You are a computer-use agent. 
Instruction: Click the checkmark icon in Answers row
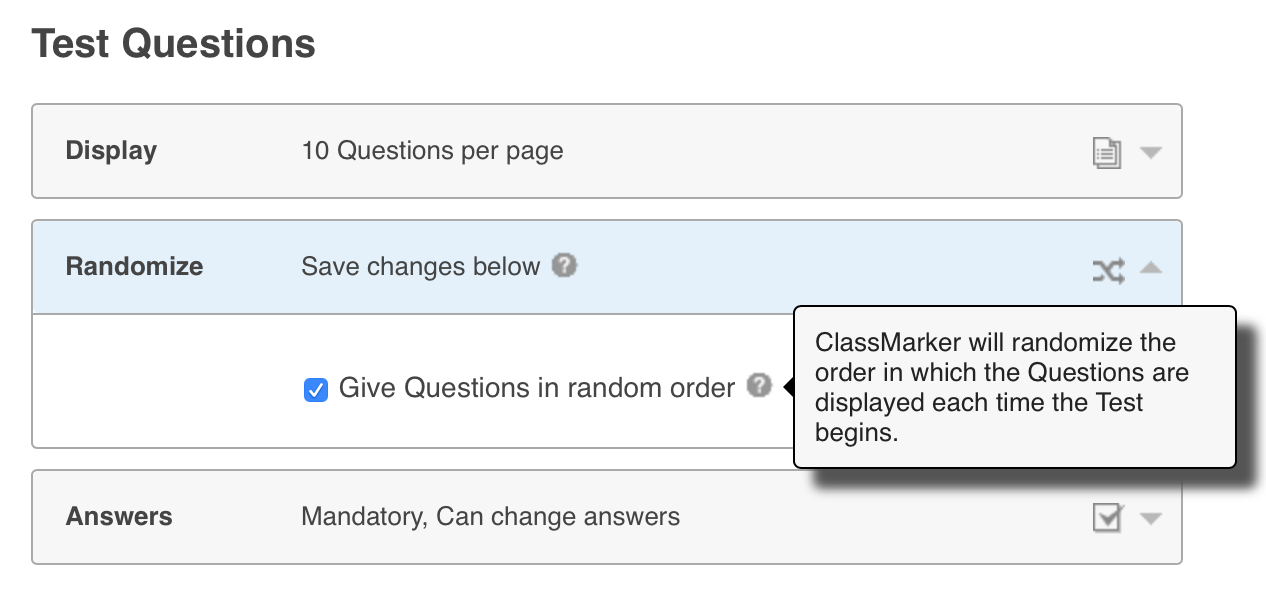1107,518
